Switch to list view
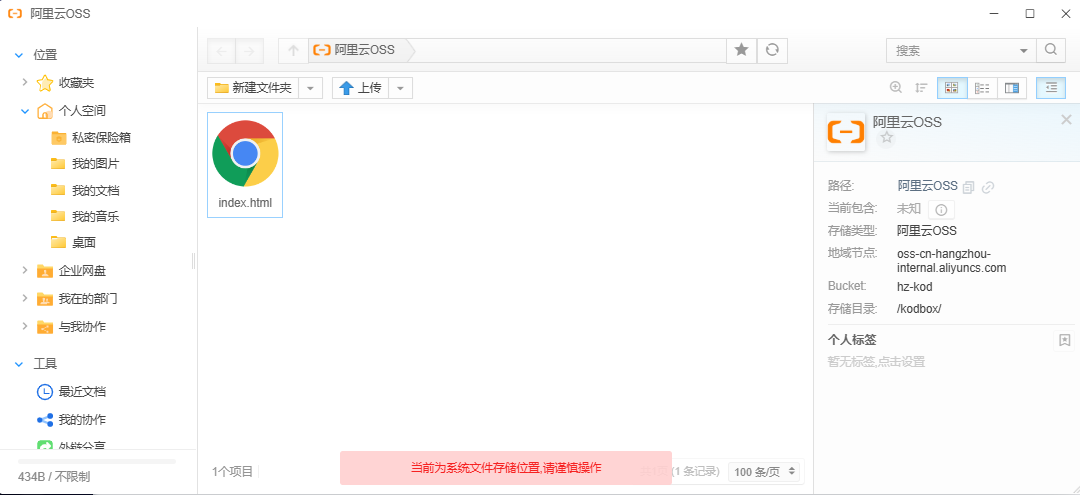Image resolution: width=1080 pixels, height=495 pixels. [982, 88]
